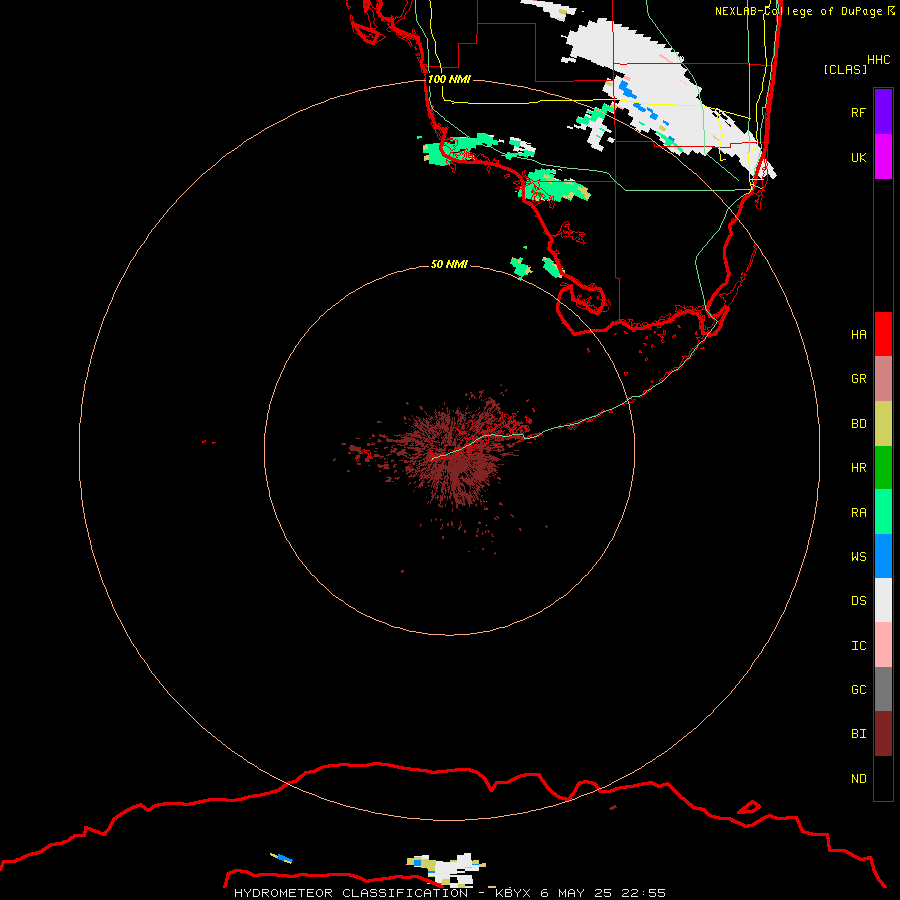This screenshot has height=900, width=900.
Task: Click the Hydrometeor Classification KBYX title text
Action: [449, 893]
